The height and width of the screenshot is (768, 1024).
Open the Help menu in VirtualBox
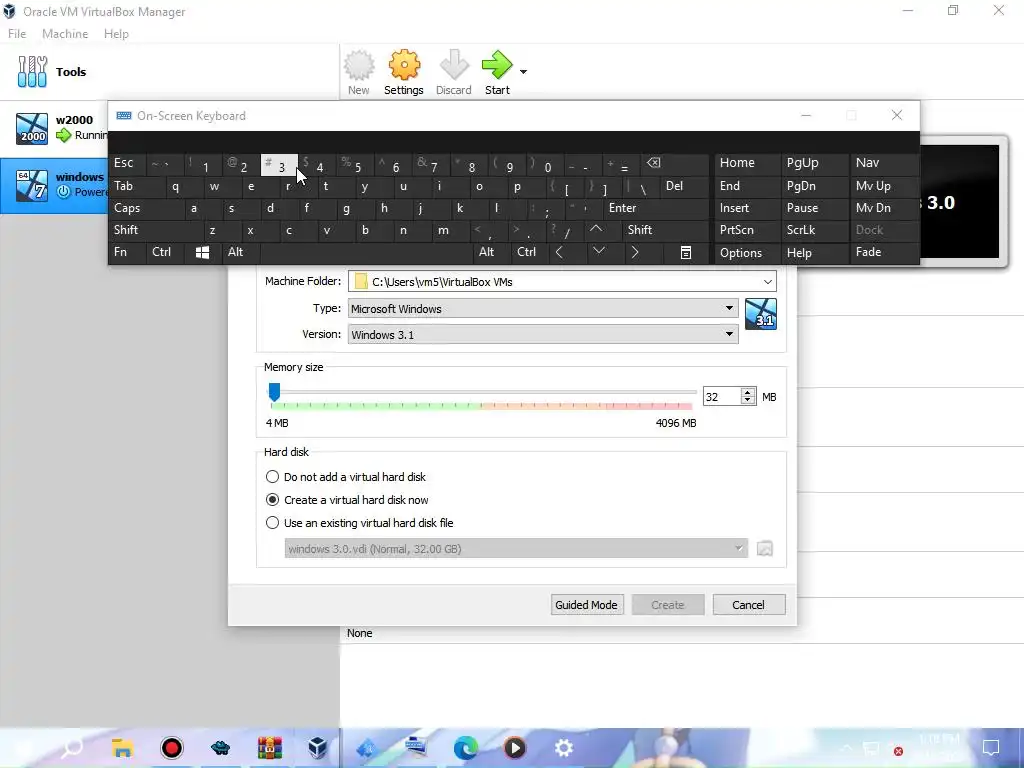coord(116,34)
